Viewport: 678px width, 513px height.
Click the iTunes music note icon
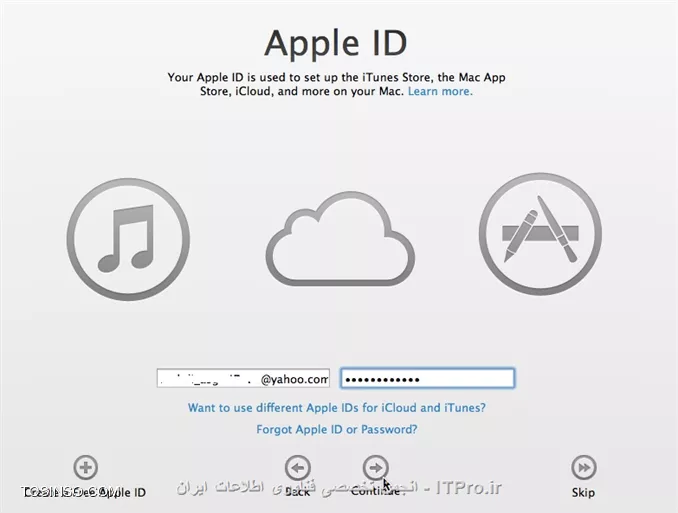(128, 239)
